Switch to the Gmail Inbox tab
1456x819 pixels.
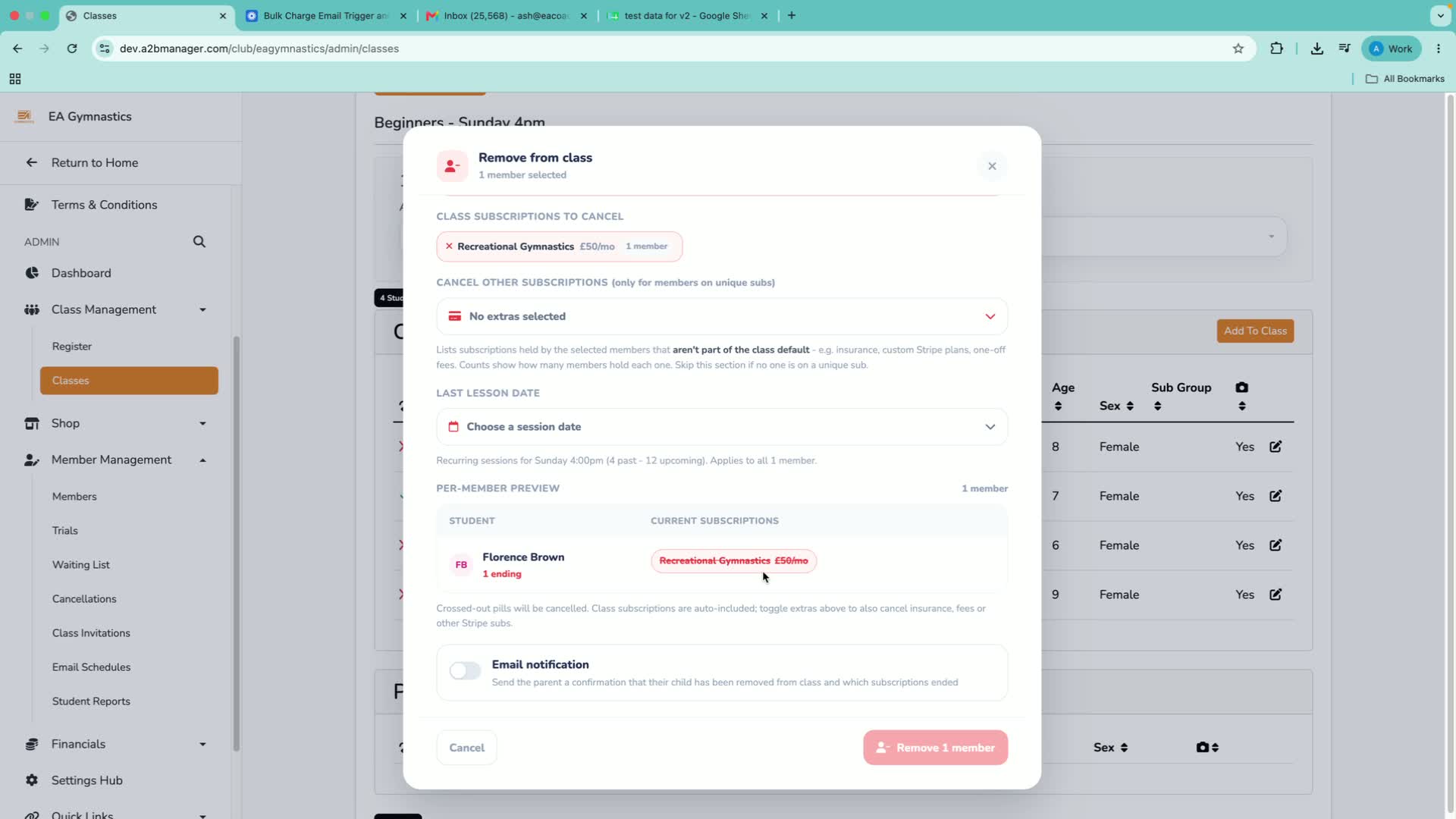coord(506,15)
